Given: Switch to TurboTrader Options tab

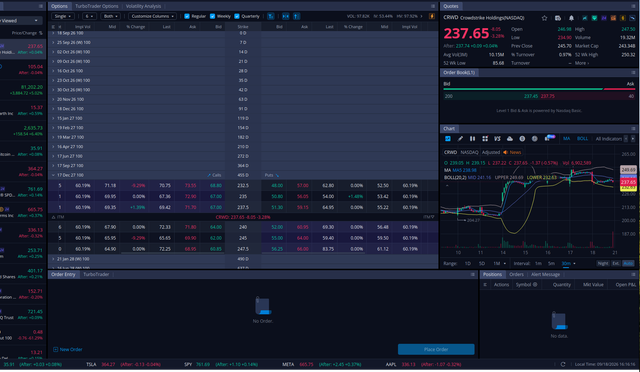Looking at the screenshot, I should coord(97,6).
